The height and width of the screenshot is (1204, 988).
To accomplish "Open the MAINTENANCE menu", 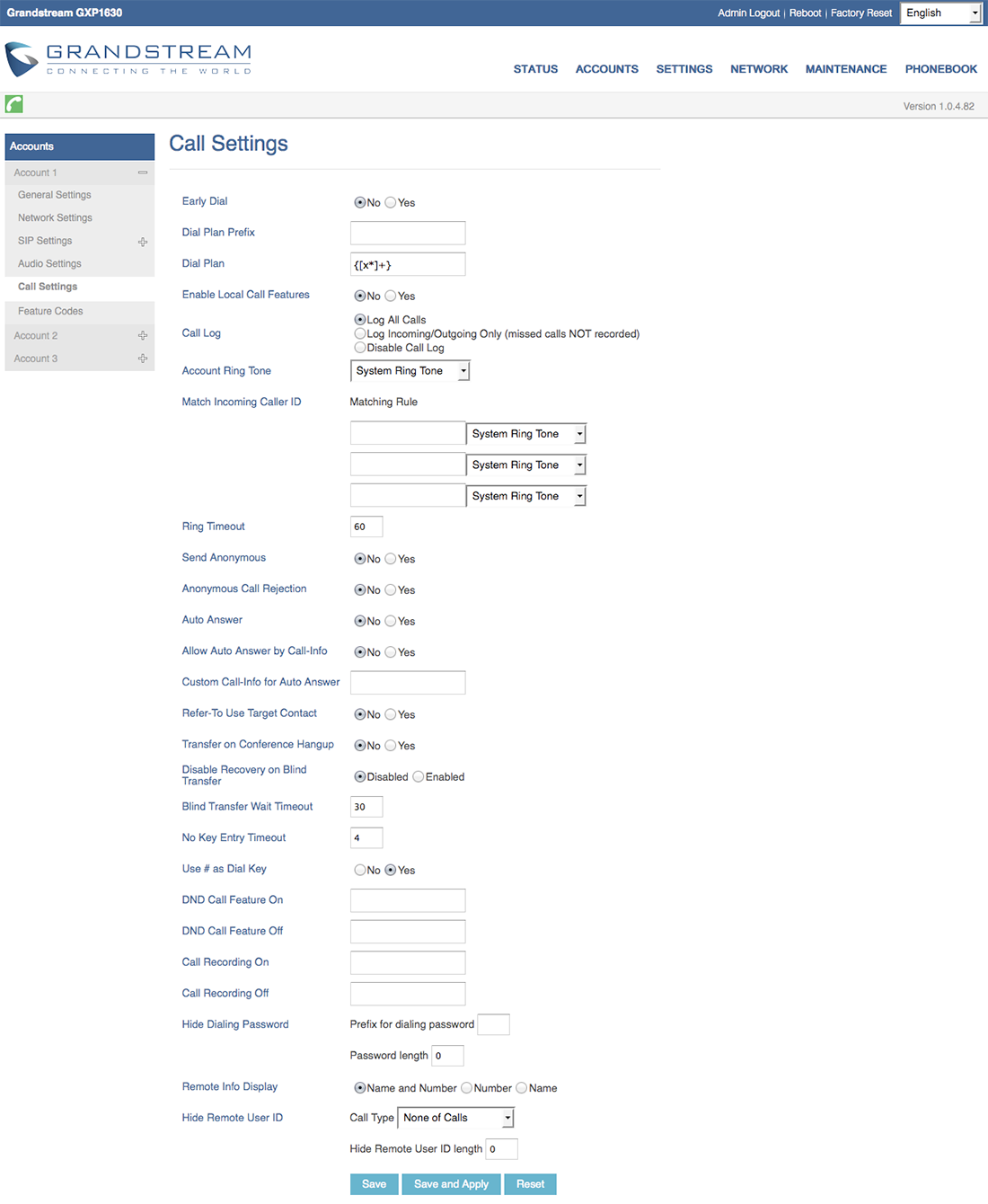I will pos(846,69).
